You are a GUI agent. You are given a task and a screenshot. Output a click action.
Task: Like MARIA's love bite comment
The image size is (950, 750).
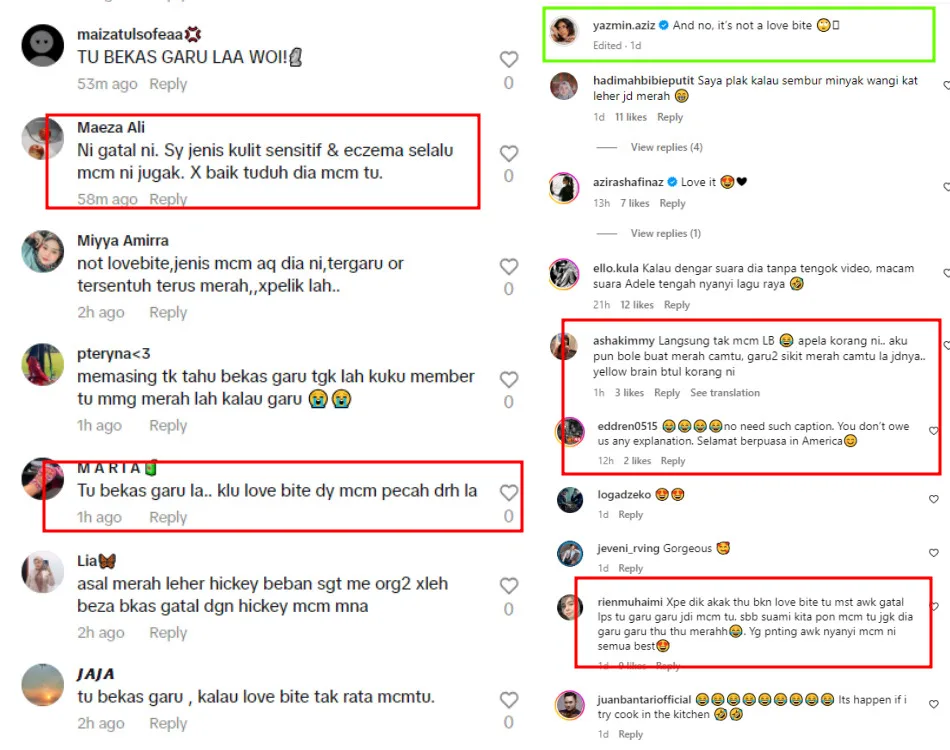(508, 493)
